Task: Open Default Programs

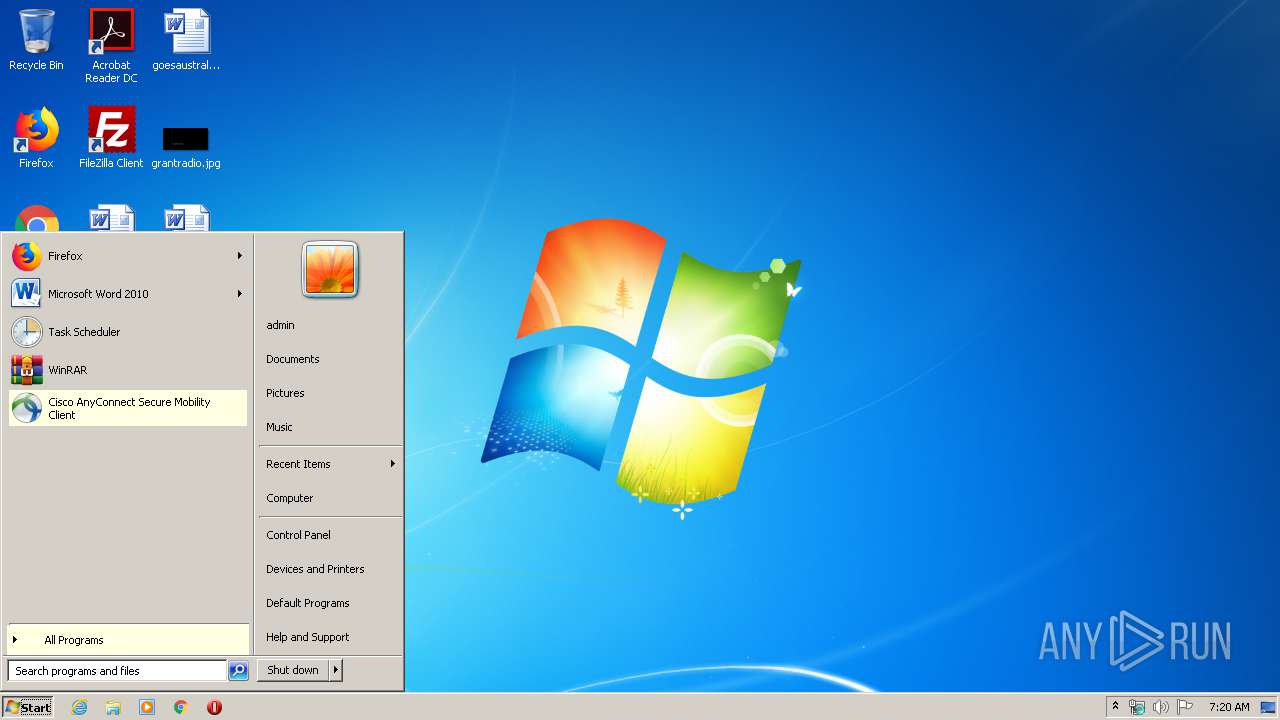Action: (308, 603)
